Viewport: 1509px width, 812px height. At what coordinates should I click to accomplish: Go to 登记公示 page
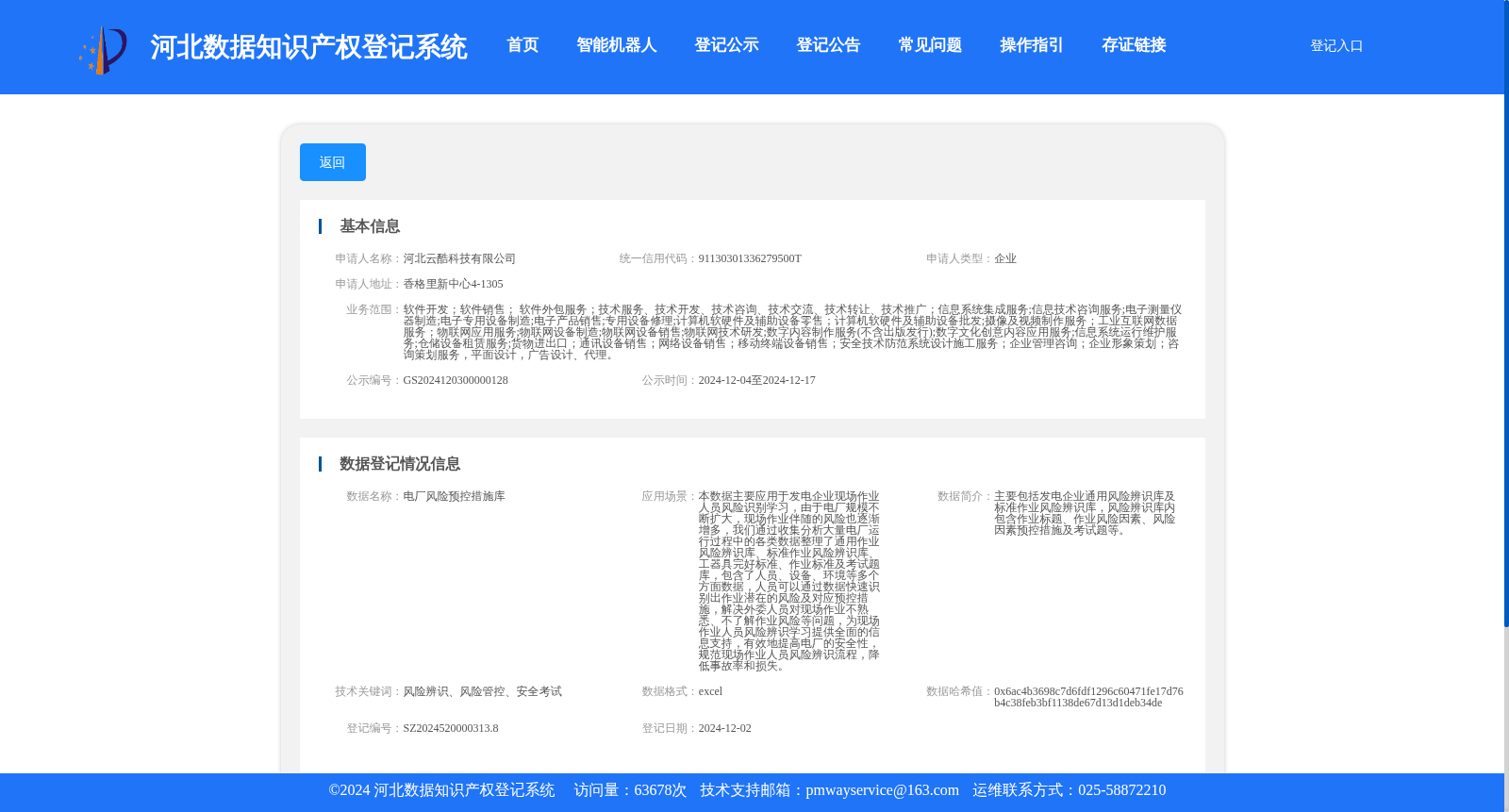click(726, 45)
